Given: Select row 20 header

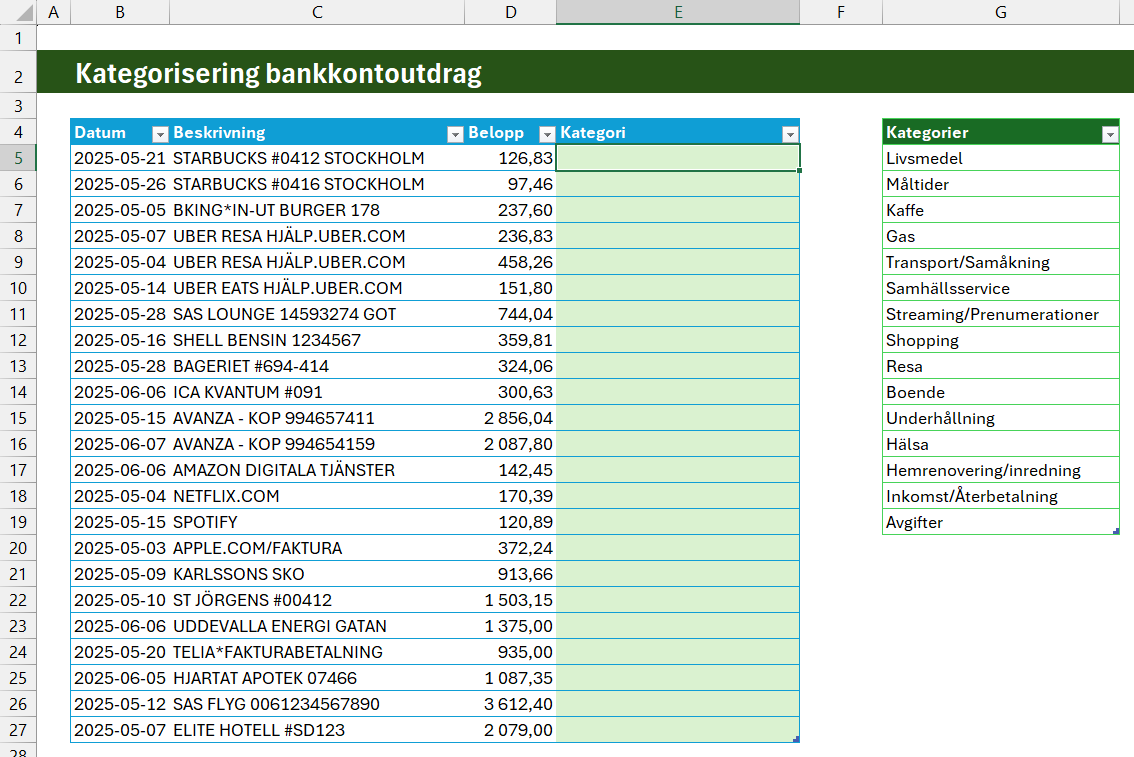Looking at the screenshot, I should click(18, 548).
